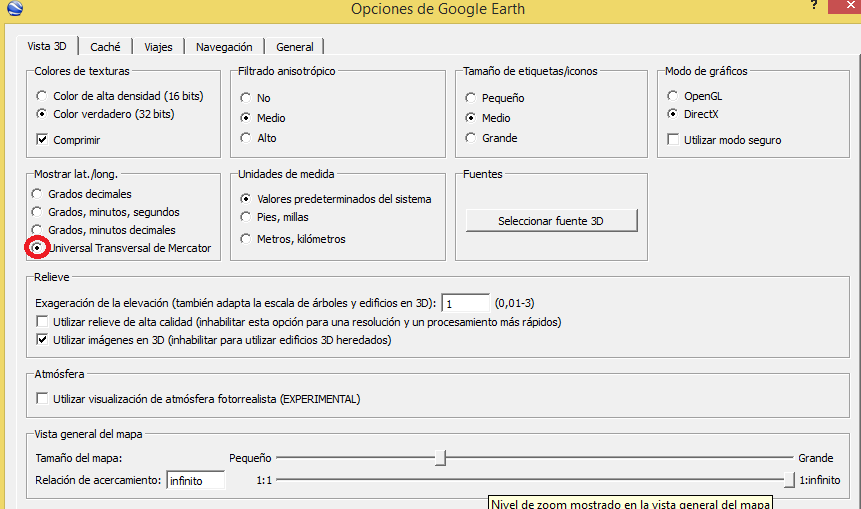The width and height of the screenshot is (861, 509).
Task: Select Color verdadero (32 bits)
Action: (x=42, y=114)
